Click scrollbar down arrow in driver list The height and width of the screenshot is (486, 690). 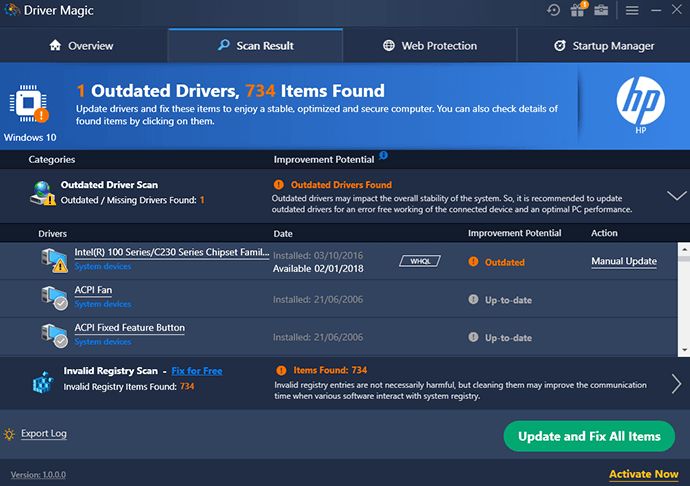(x=684, y=350)
